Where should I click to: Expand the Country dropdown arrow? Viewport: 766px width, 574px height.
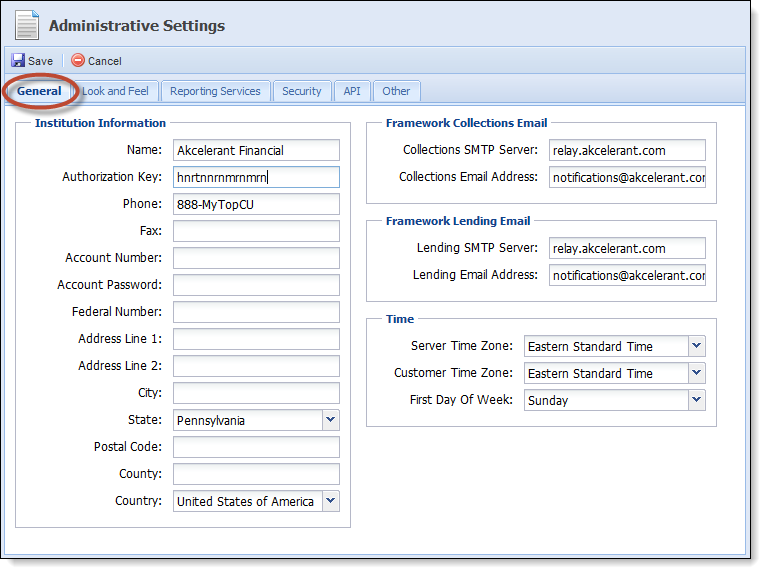point(331,501)
